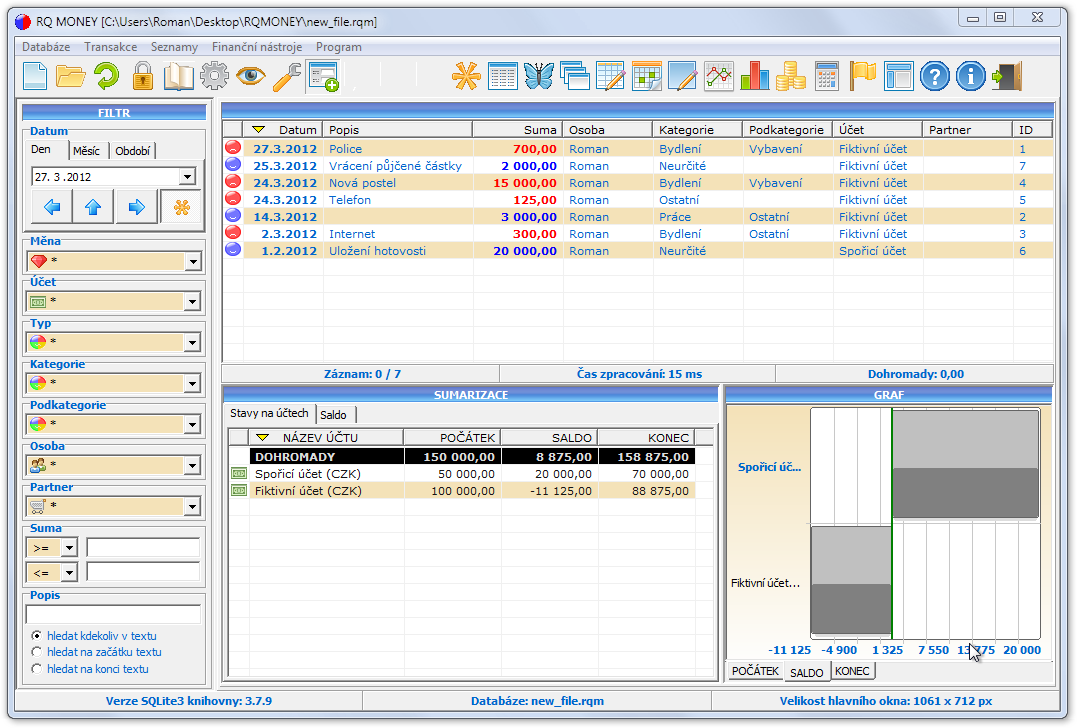Select the 'Nová postel' transaction row
The image size is (1077, 728).
tap(638, 183)
